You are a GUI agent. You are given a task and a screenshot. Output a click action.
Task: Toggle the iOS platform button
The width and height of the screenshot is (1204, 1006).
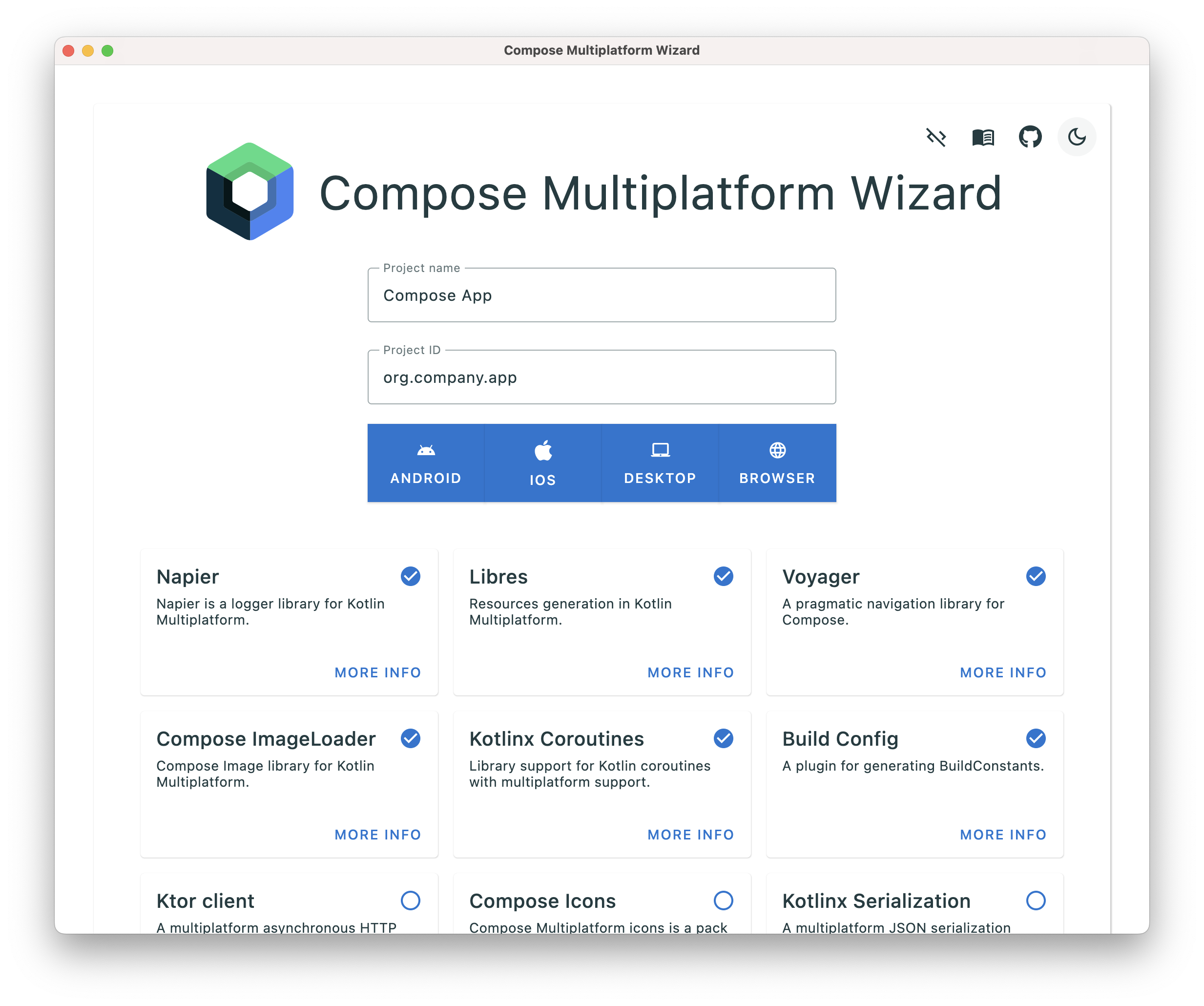(x=542, y=463)
